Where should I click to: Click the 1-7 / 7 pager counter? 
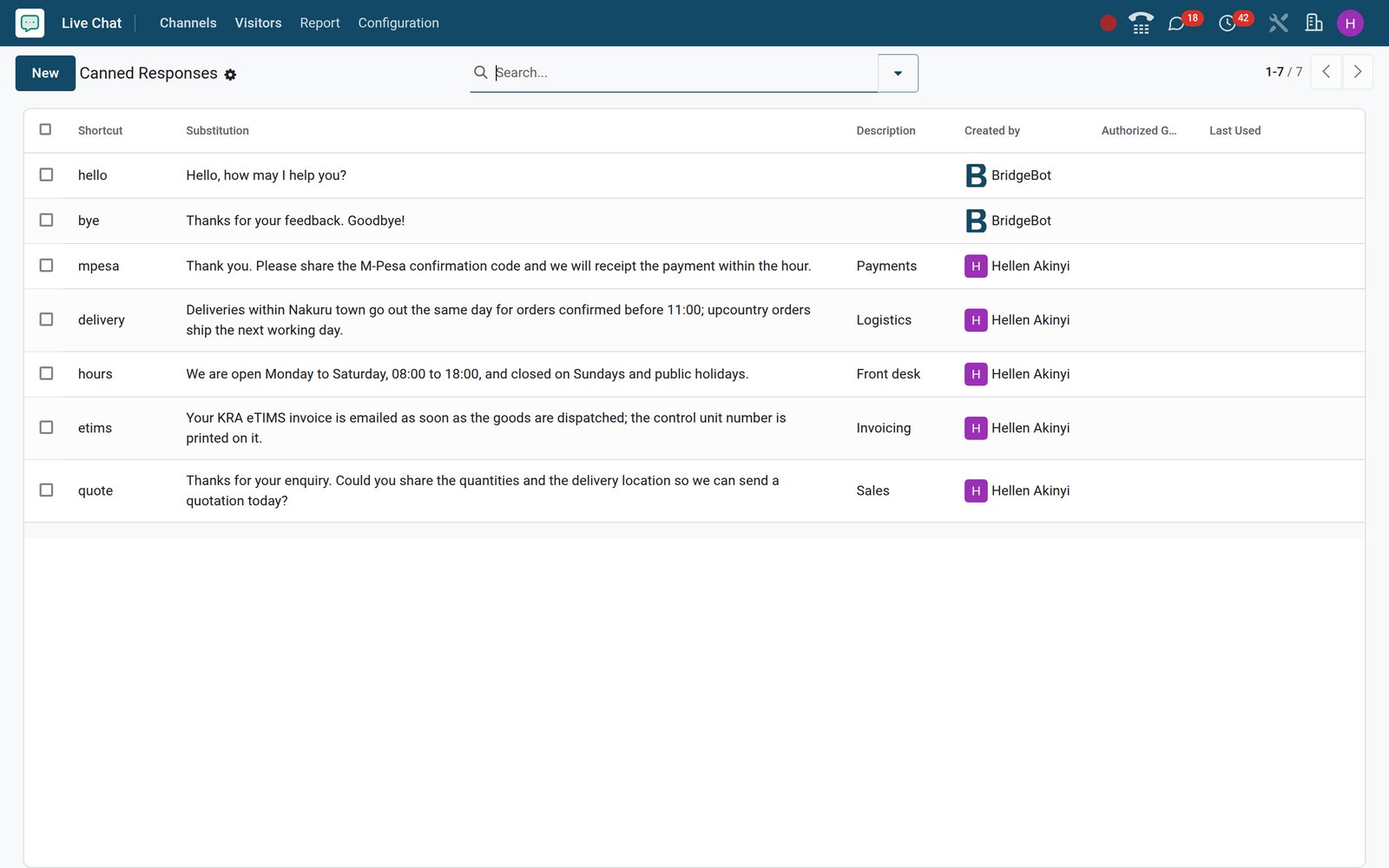tap(1283, 72)
